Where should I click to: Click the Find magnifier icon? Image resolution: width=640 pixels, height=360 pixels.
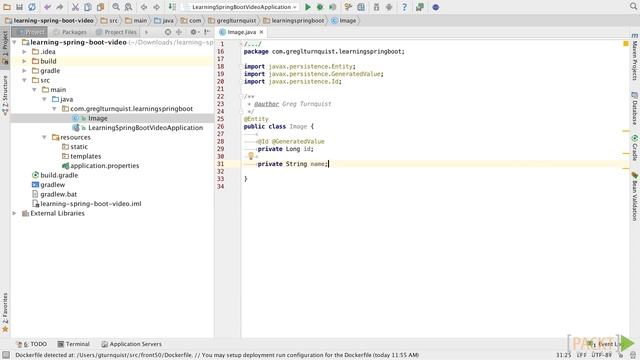116,7
